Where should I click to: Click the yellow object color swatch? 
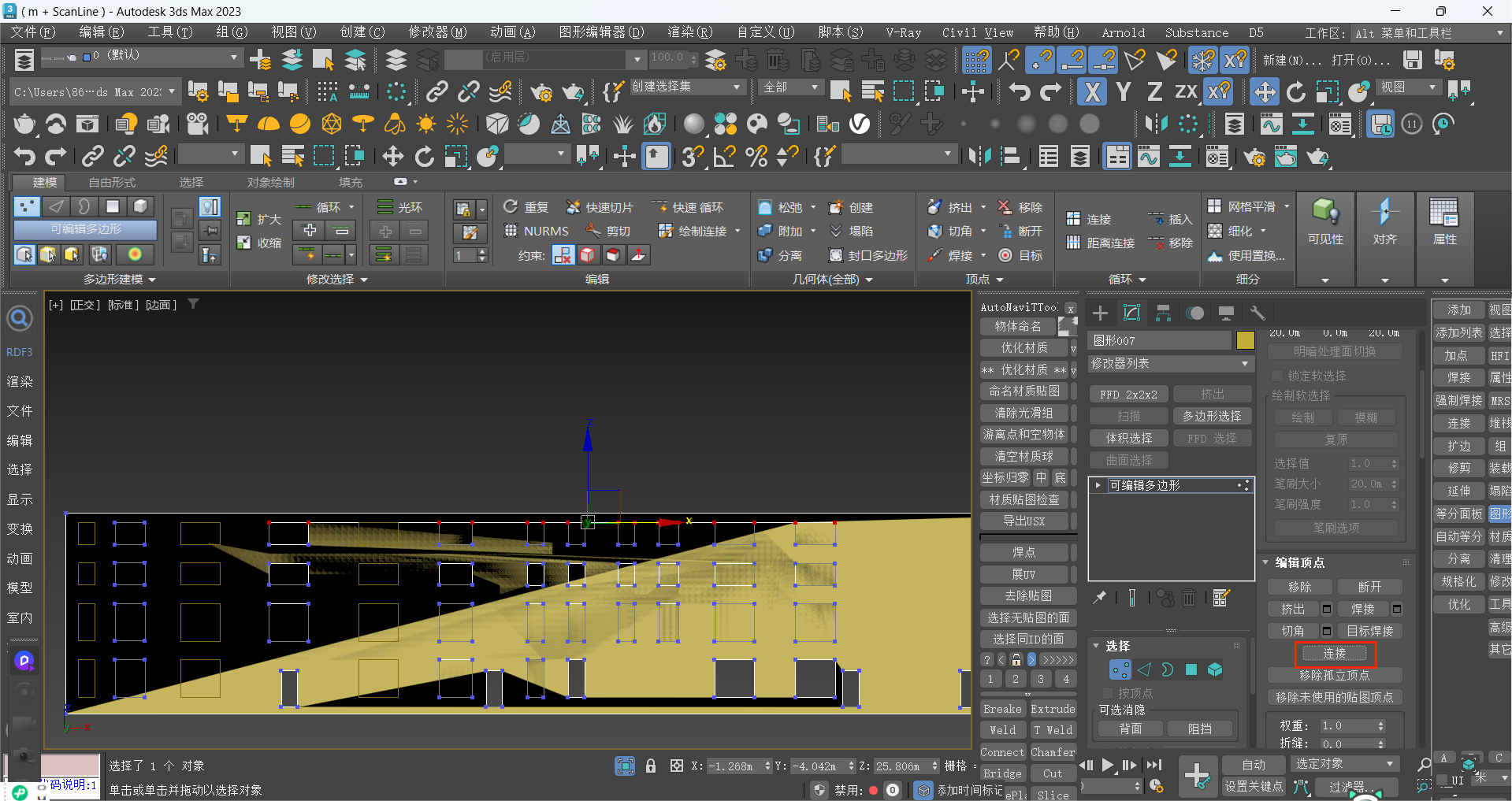click(1246, 340)
